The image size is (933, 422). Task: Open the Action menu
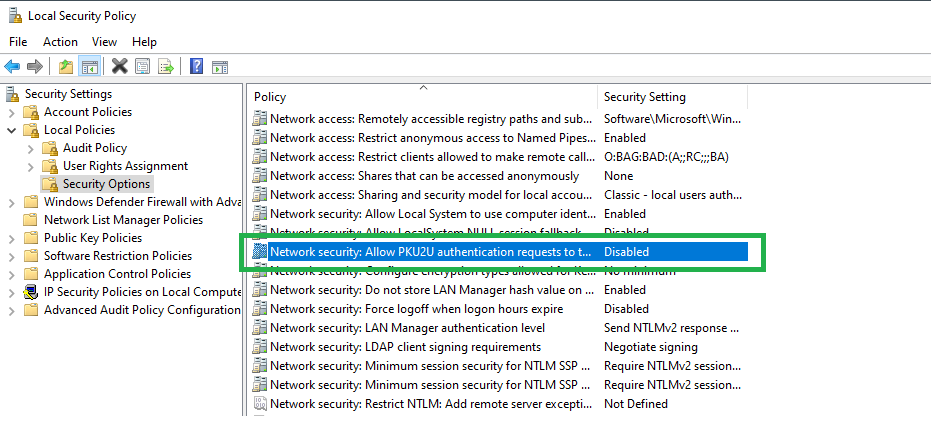click(x=60, y=42)
